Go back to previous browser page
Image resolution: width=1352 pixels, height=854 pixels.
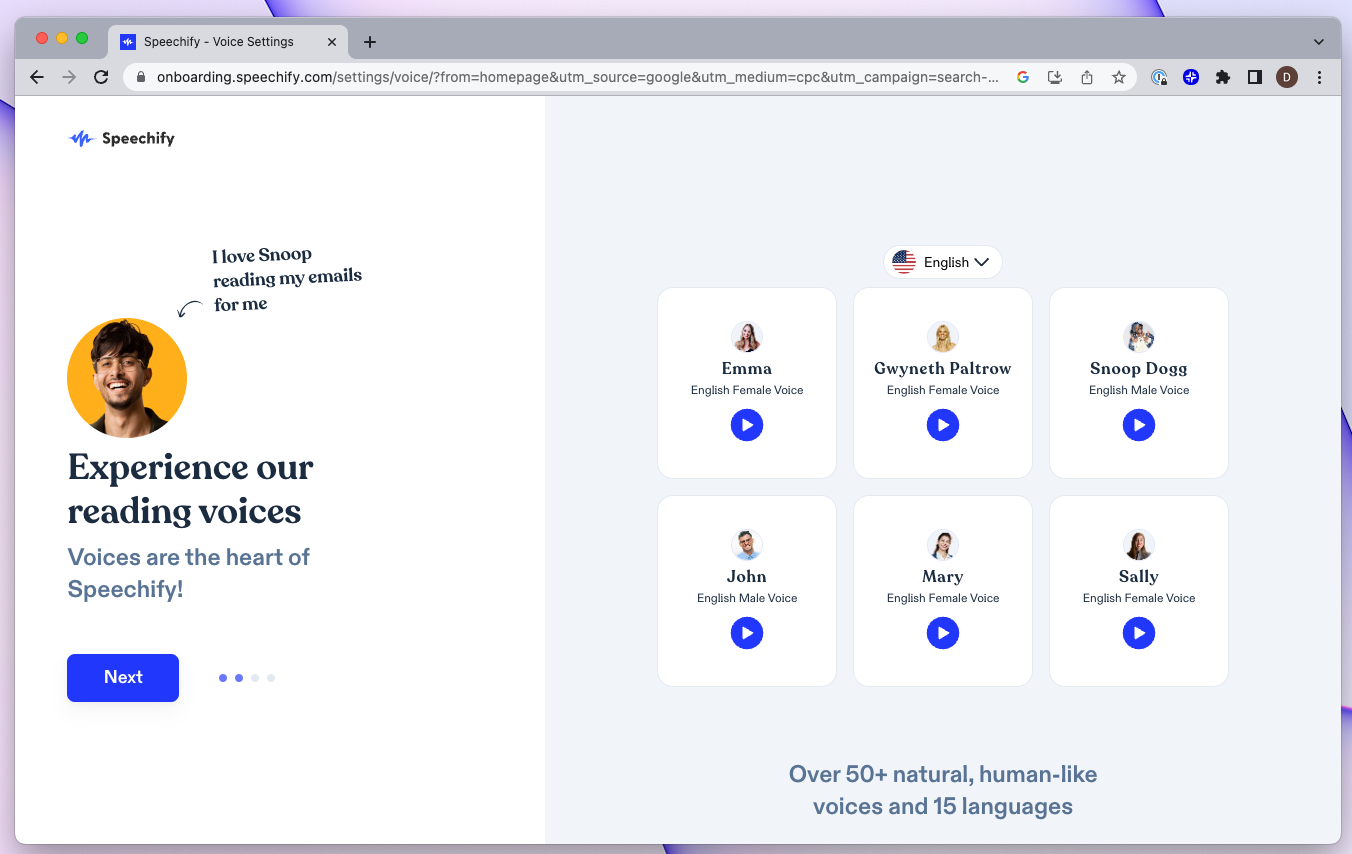(x=37, y=77)
